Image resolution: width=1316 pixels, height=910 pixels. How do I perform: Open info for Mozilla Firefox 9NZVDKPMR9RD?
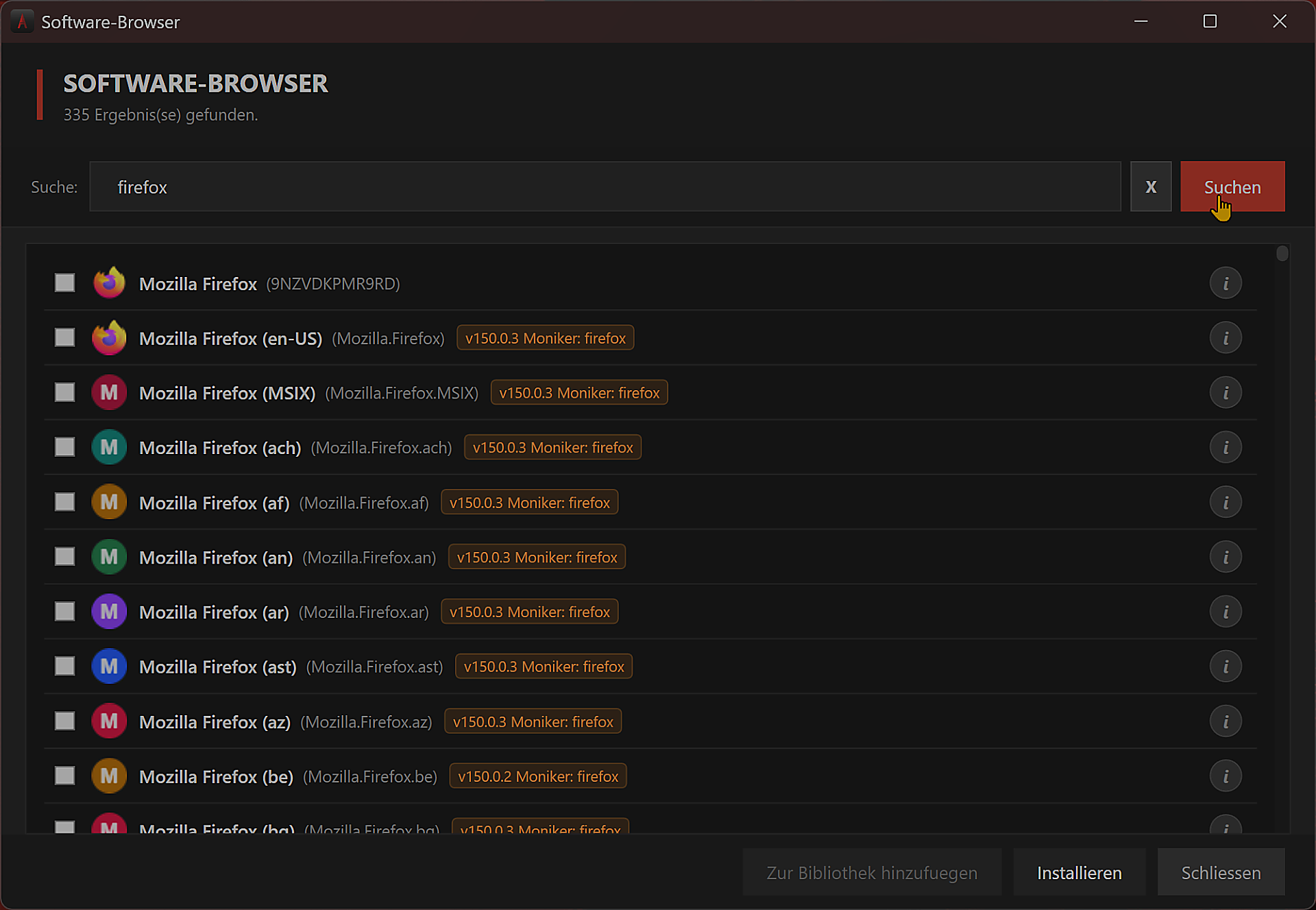coord(1226,283)
